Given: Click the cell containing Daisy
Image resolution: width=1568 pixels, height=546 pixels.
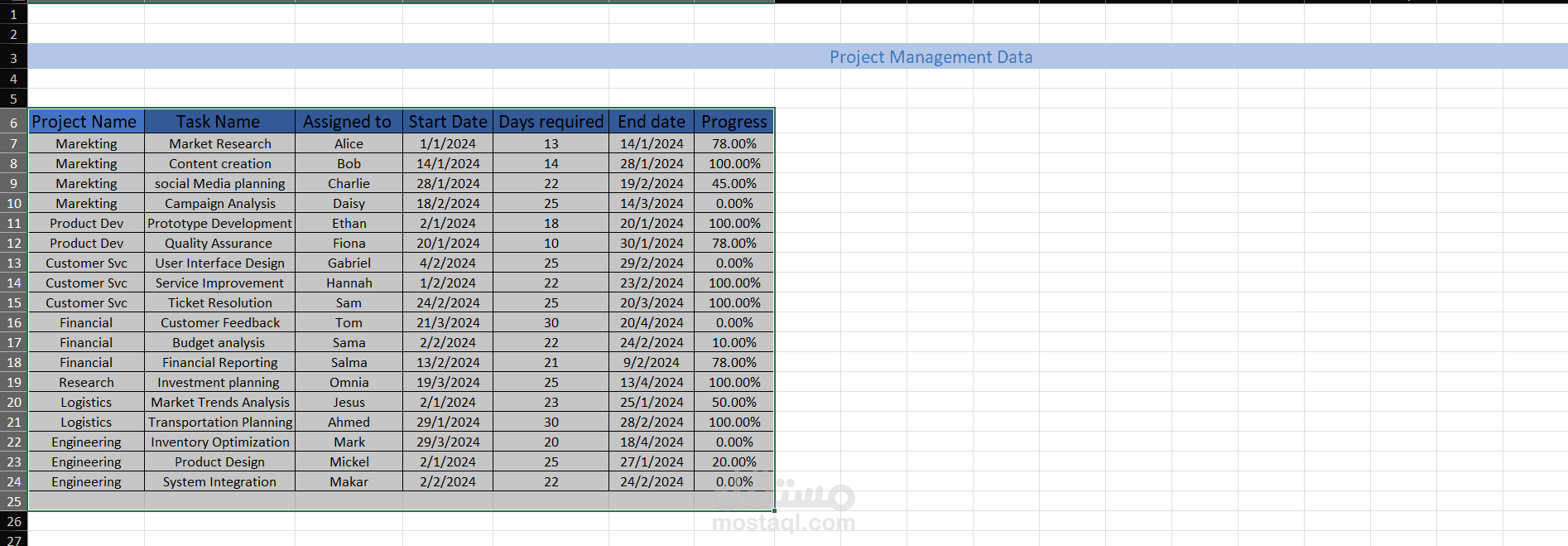Looking at the screenshot, I should coord(349,203).
